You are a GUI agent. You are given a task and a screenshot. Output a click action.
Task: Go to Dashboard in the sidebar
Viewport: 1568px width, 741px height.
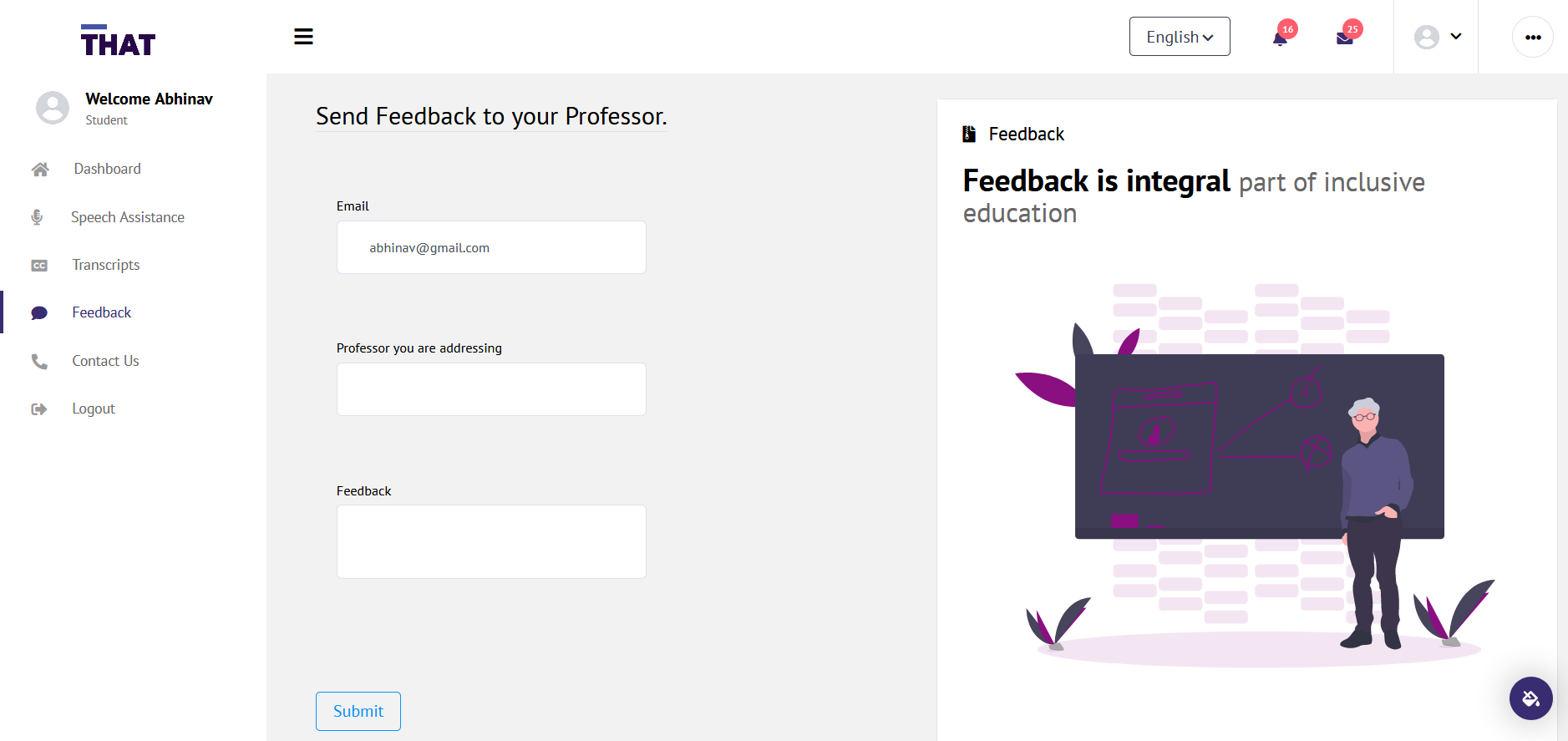[107, 169]
